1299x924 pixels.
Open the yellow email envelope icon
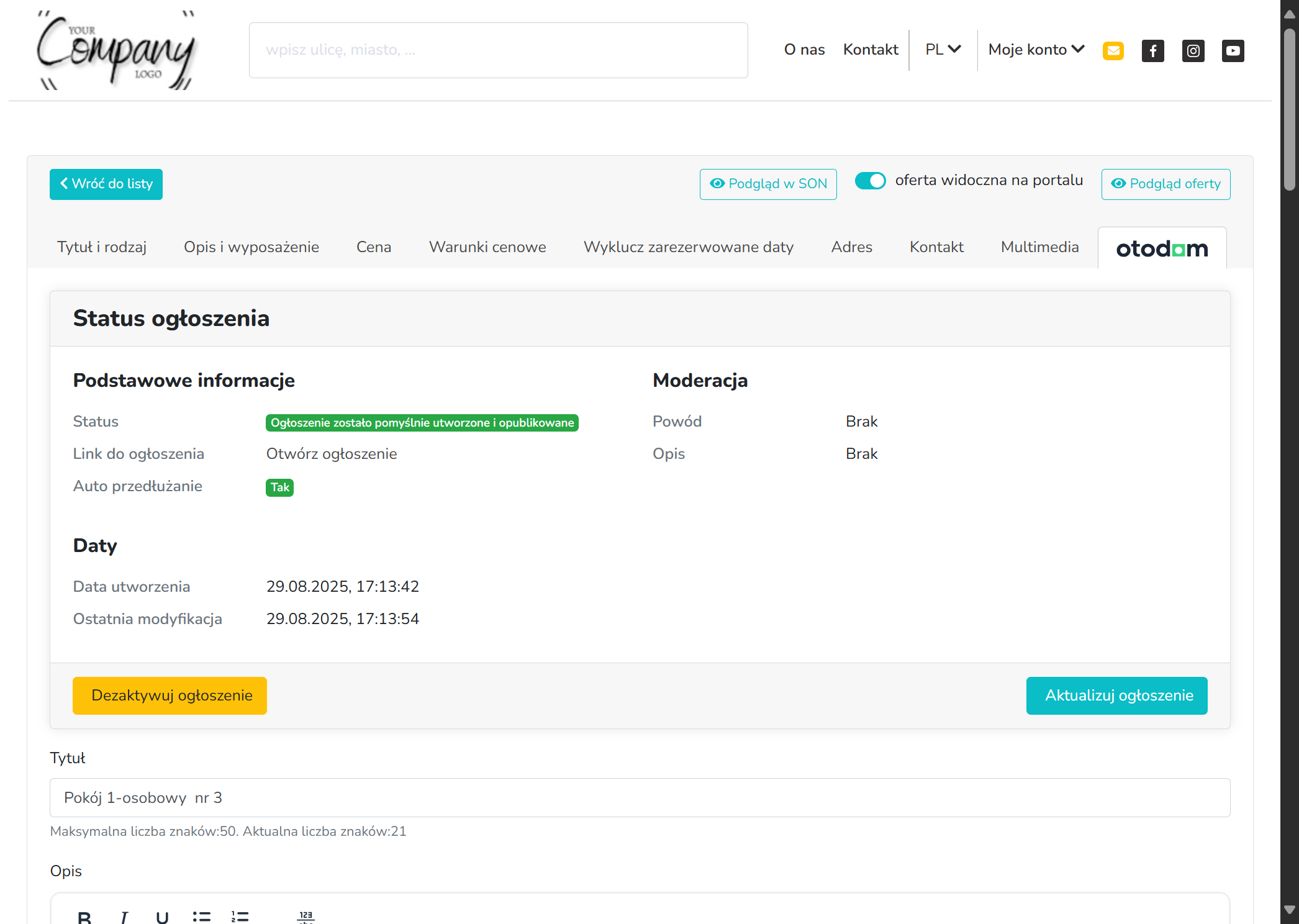coord(1113,50)
